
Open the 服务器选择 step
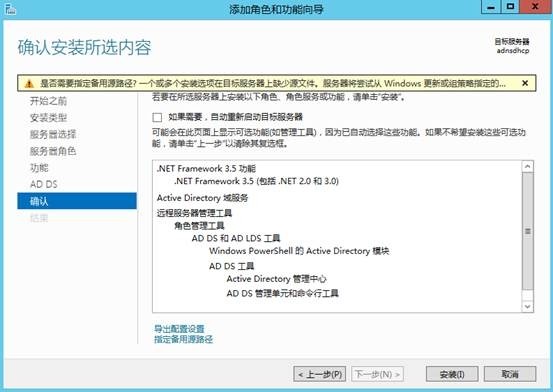coord(53,134)
